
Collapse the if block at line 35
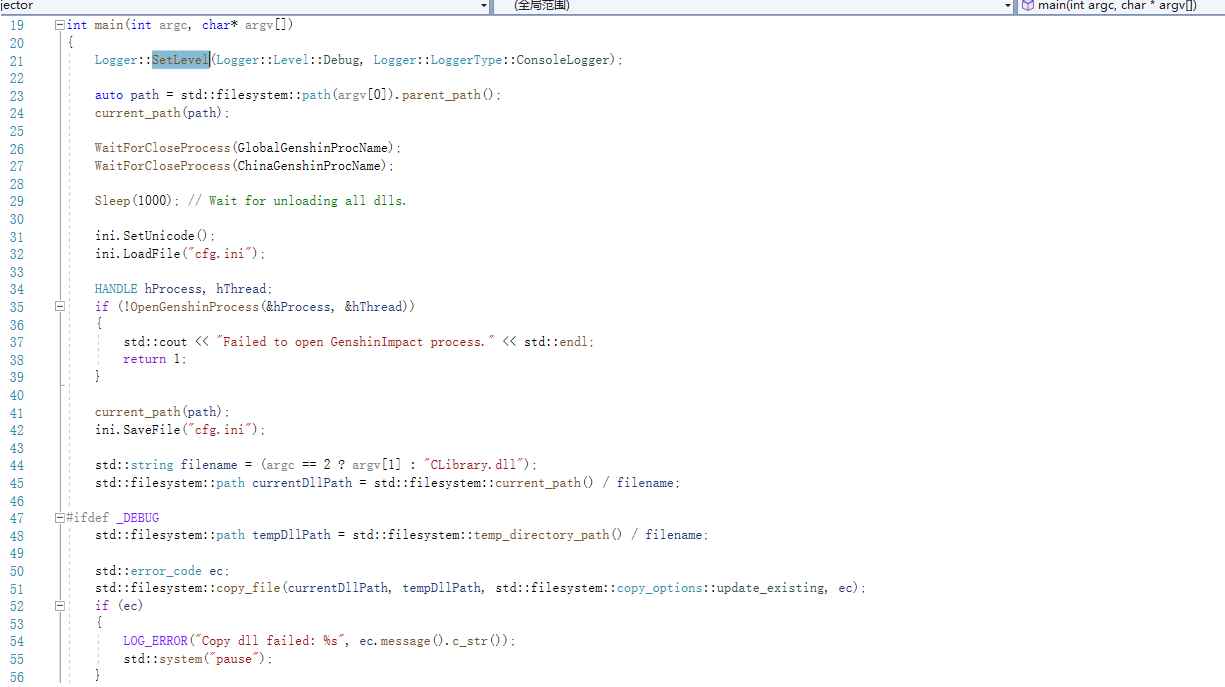59,307
